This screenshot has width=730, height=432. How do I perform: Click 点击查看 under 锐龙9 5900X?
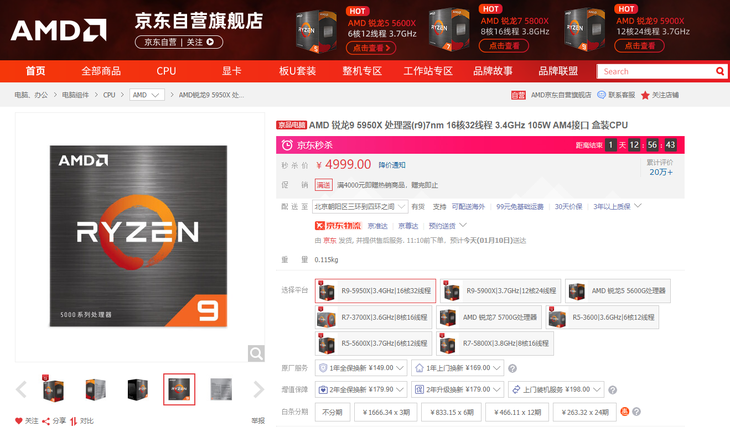640,46
